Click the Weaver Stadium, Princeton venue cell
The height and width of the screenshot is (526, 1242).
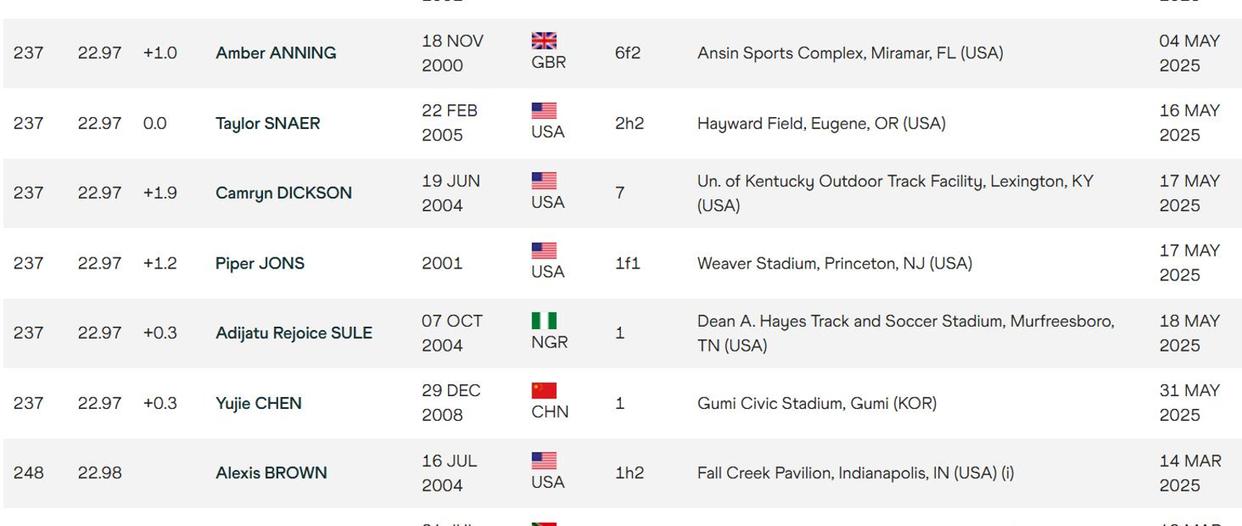pos(834,263)
